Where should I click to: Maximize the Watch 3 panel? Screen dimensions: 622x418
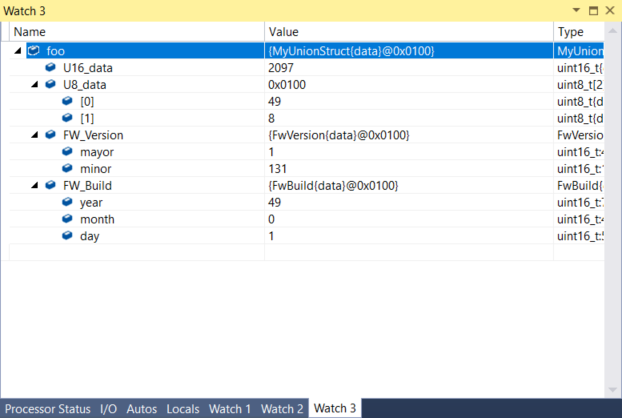tap(593, 11)
